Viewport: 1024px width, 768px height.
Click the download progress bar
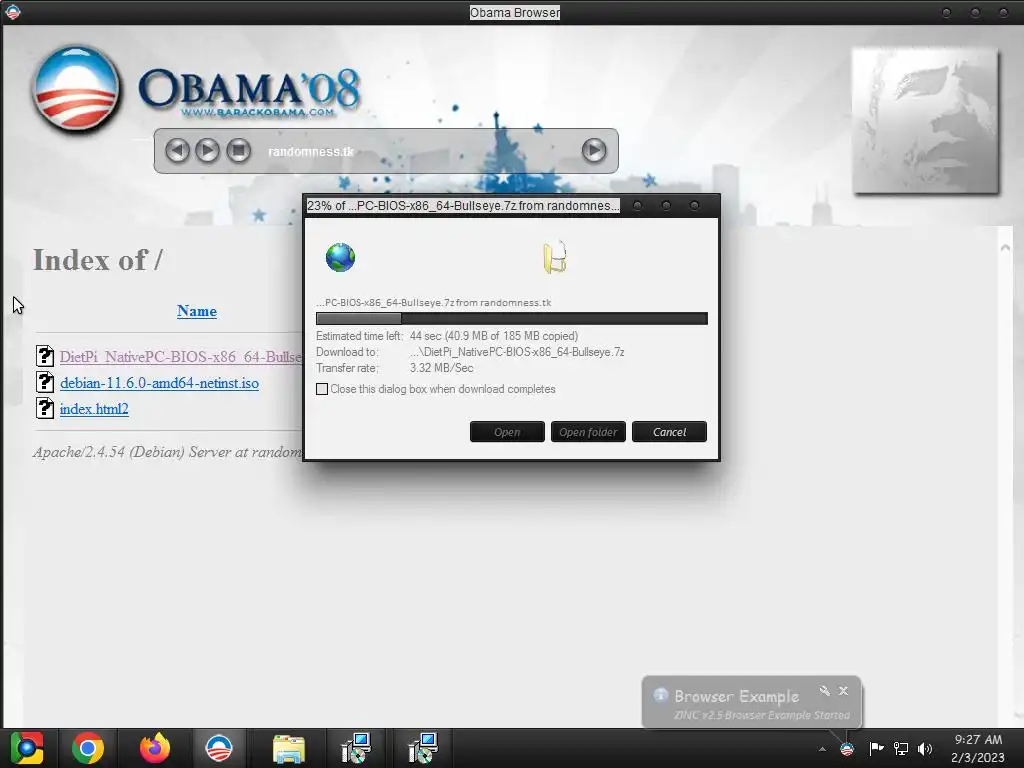(x=511, y=319)
